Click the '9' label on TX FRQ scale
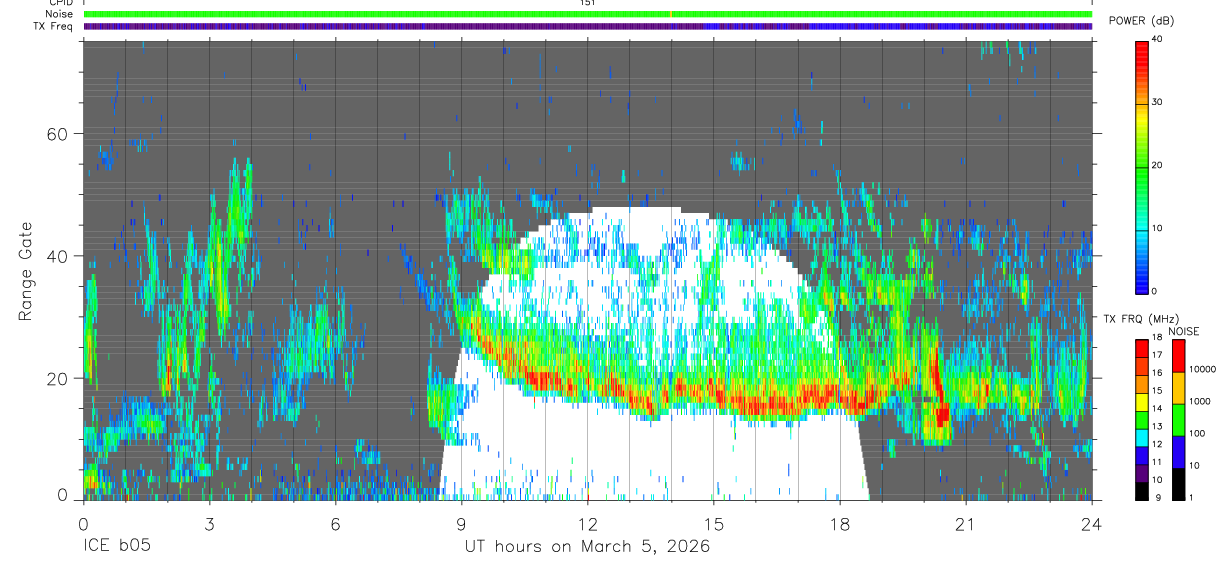Image resolution: width=1228 pixels, height=567 pixels. click(x=1156, y=498)
